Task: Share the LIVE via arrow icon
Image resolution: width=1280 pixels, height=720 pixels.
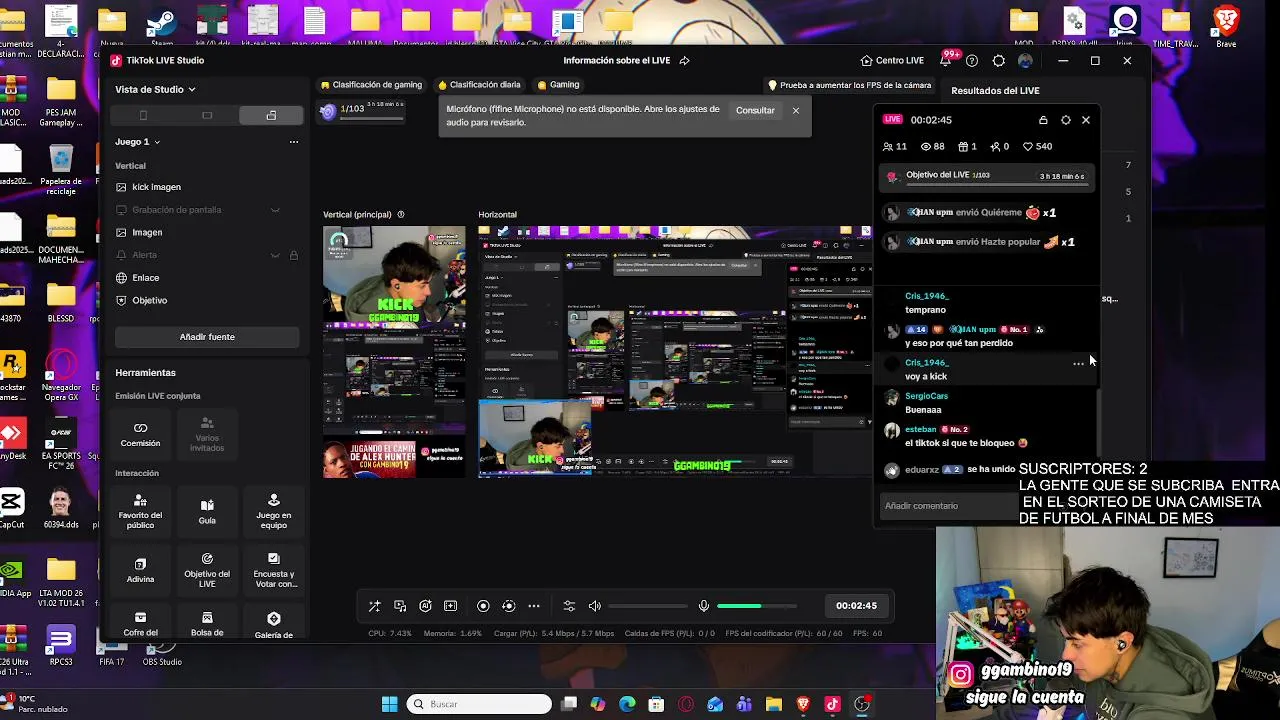Action: tap(684, 60)
